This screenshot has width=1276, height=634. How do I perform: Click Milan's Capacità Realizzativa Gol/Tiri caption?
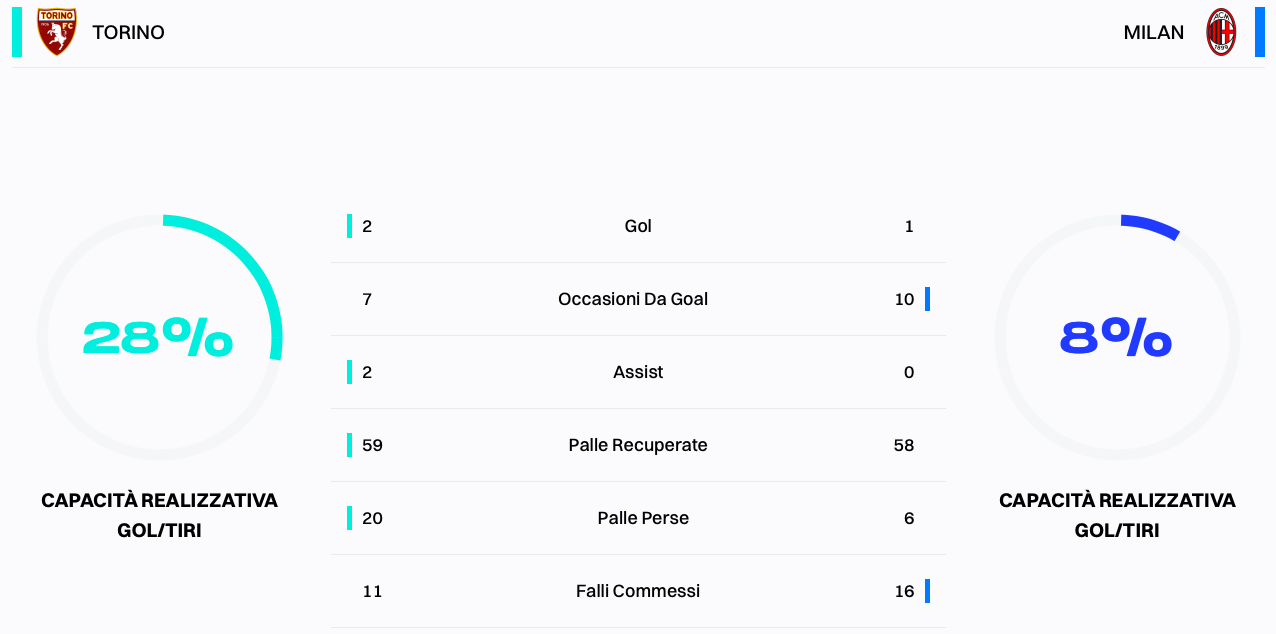tap(1117, 515)
